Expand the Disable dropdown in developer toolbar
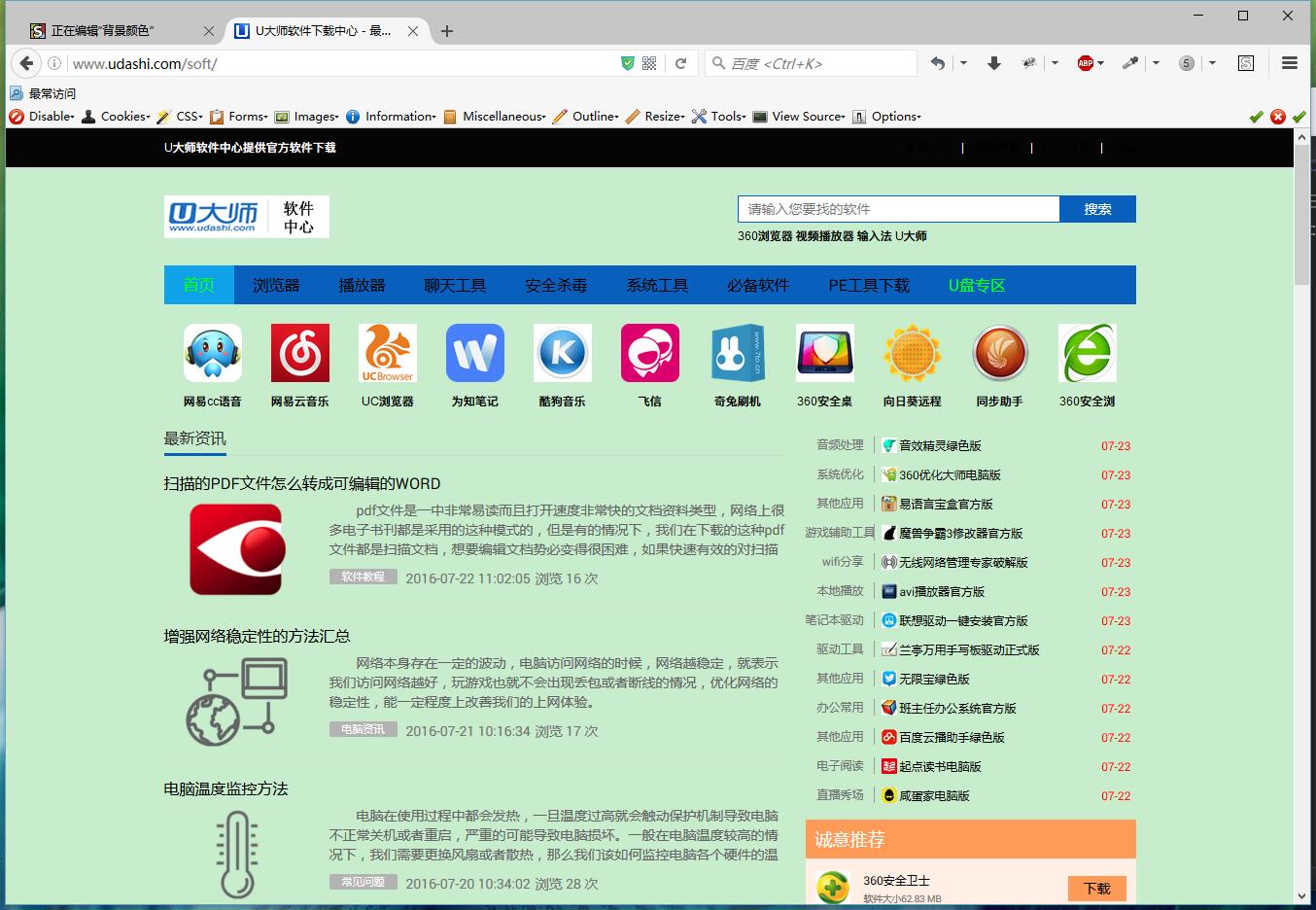Image resolution: width=1316 pixels, height=910 pixels. pos(43,117)
